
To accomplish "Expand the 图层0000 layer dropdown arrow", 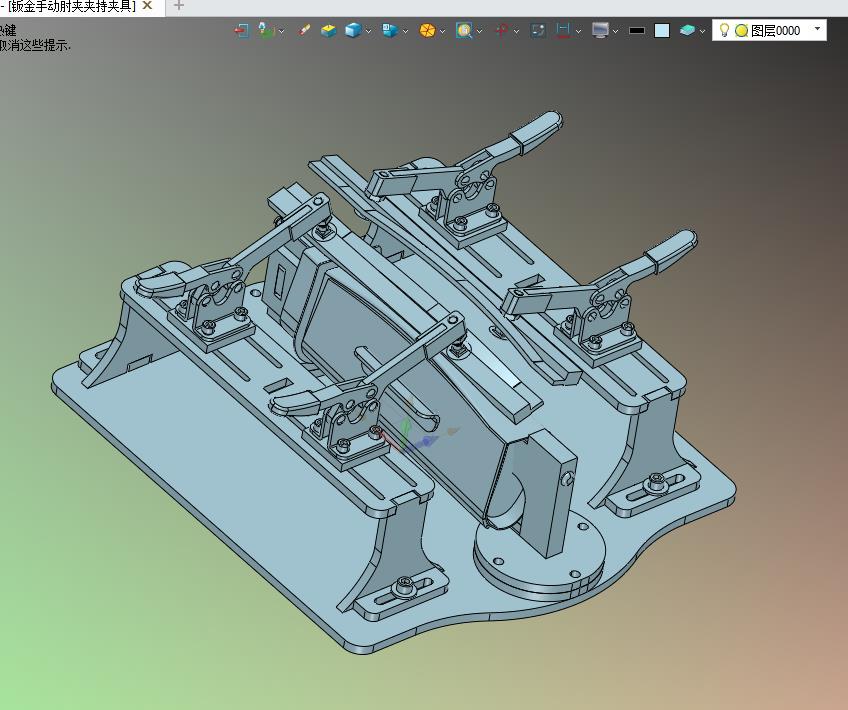I will point(817,28).
